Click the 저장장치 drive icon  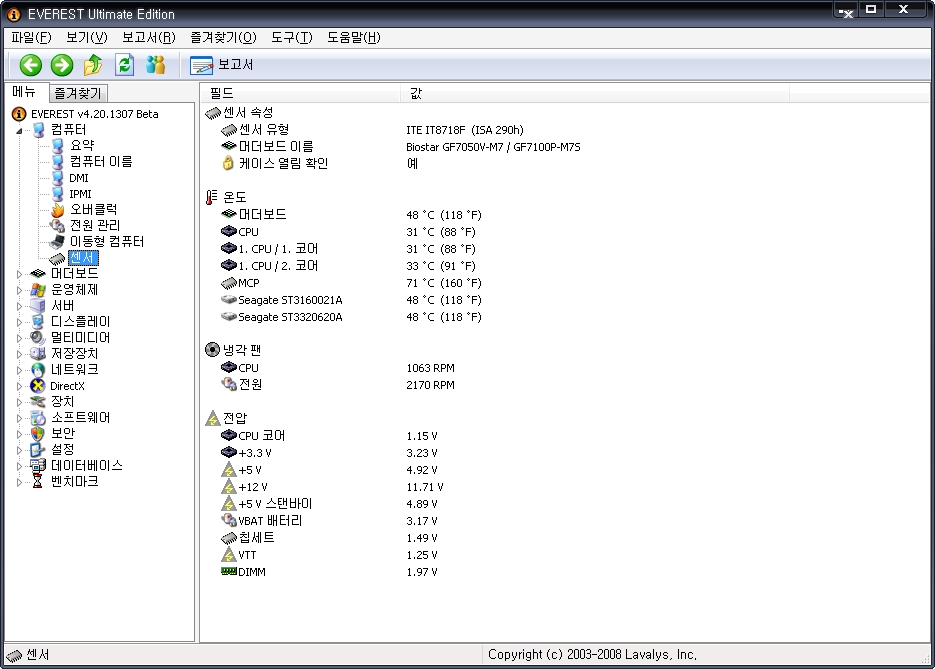click(38, 354)
